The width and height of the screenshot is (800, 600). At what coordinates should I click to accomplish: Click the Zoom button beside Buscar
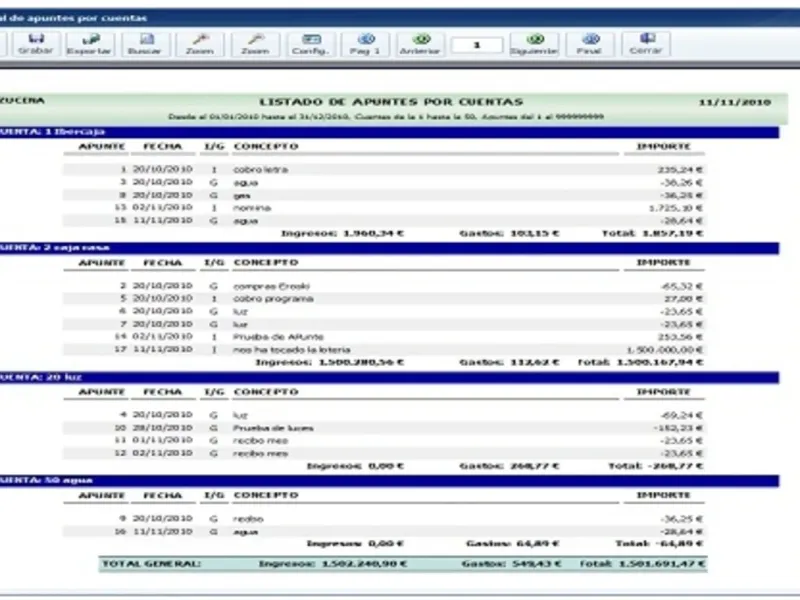click(199, 44)
